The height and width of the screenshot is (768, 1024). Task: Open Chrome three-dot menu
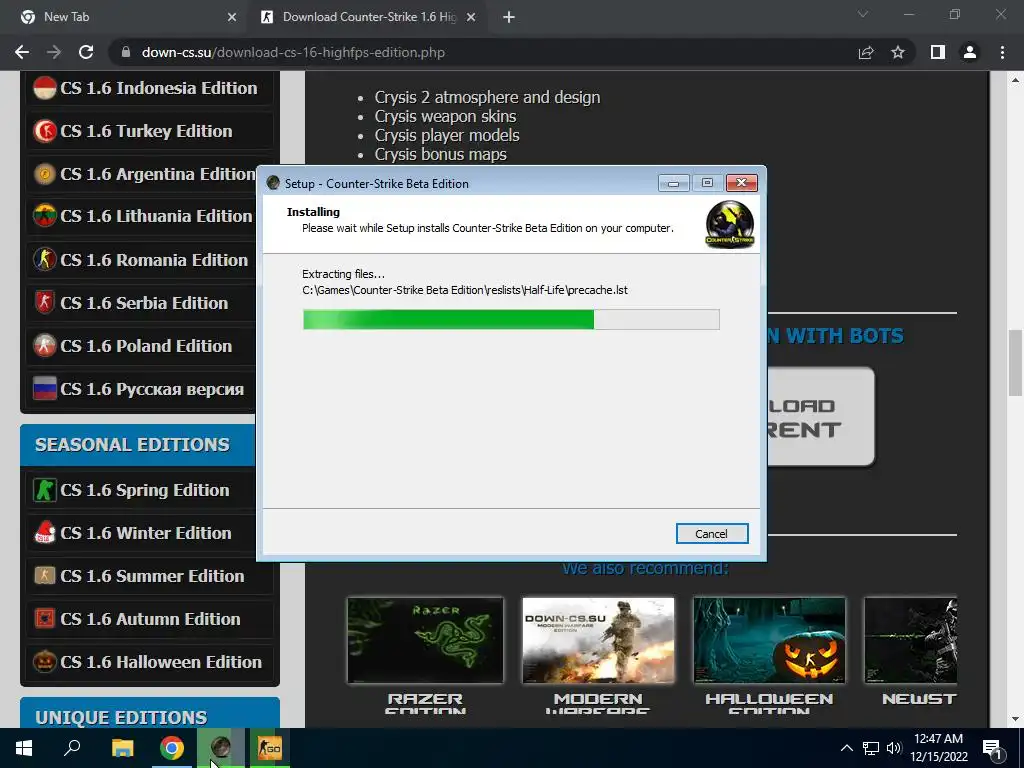[1002, 52]
